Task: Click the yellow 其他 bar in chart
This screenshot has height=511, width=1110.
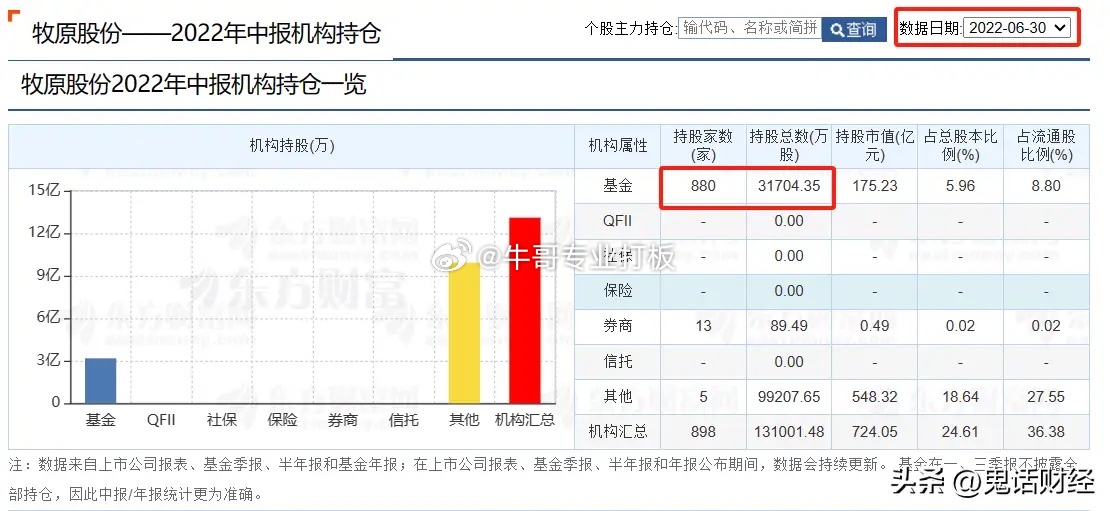Action: click(464, 333)
